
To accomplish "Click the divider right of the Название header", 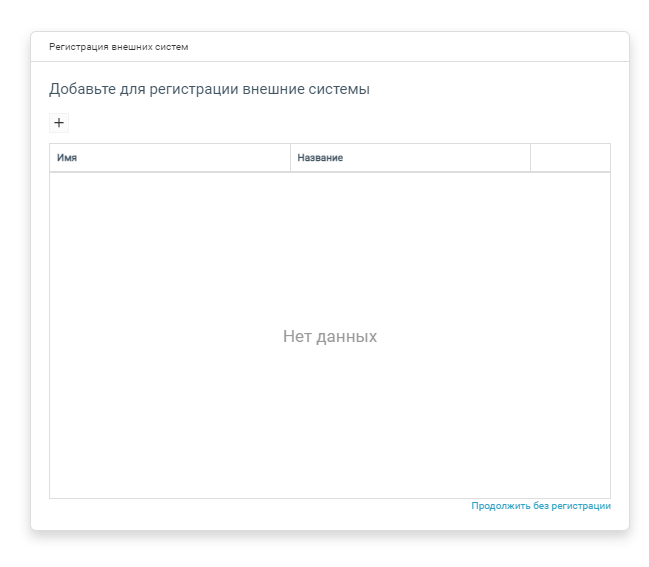I will (530, 158).
